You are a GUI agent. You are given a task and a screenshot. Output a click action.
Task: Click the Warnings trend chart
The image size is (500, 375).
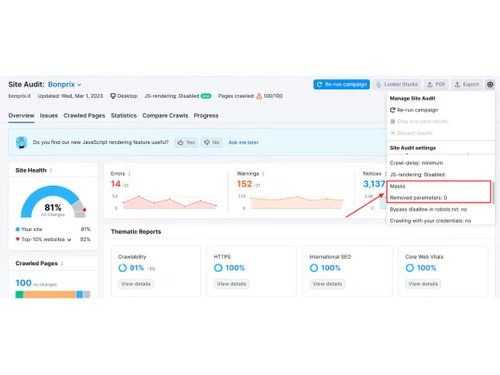(x=297, y=203)
